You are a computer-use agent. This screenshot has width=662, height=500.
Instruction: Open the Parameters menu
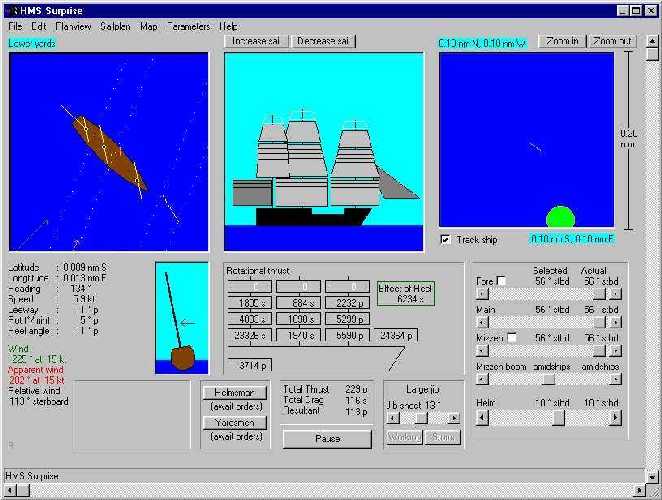click(x=189, y=27)
